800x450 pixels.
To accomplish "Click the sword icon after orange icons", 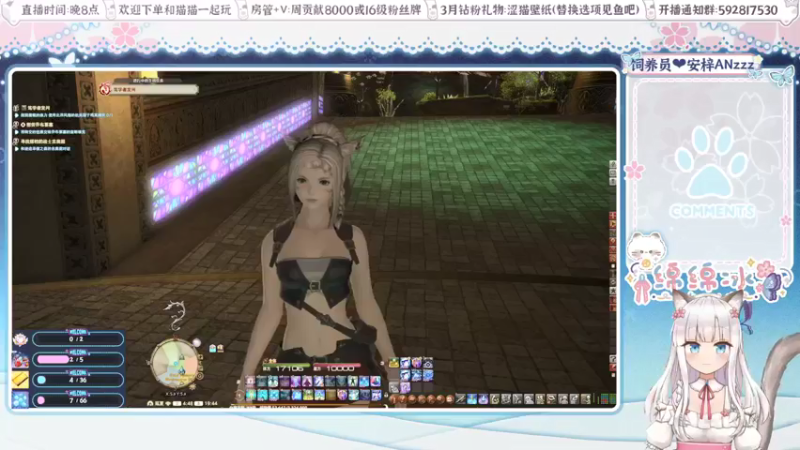I will (460, 399).
